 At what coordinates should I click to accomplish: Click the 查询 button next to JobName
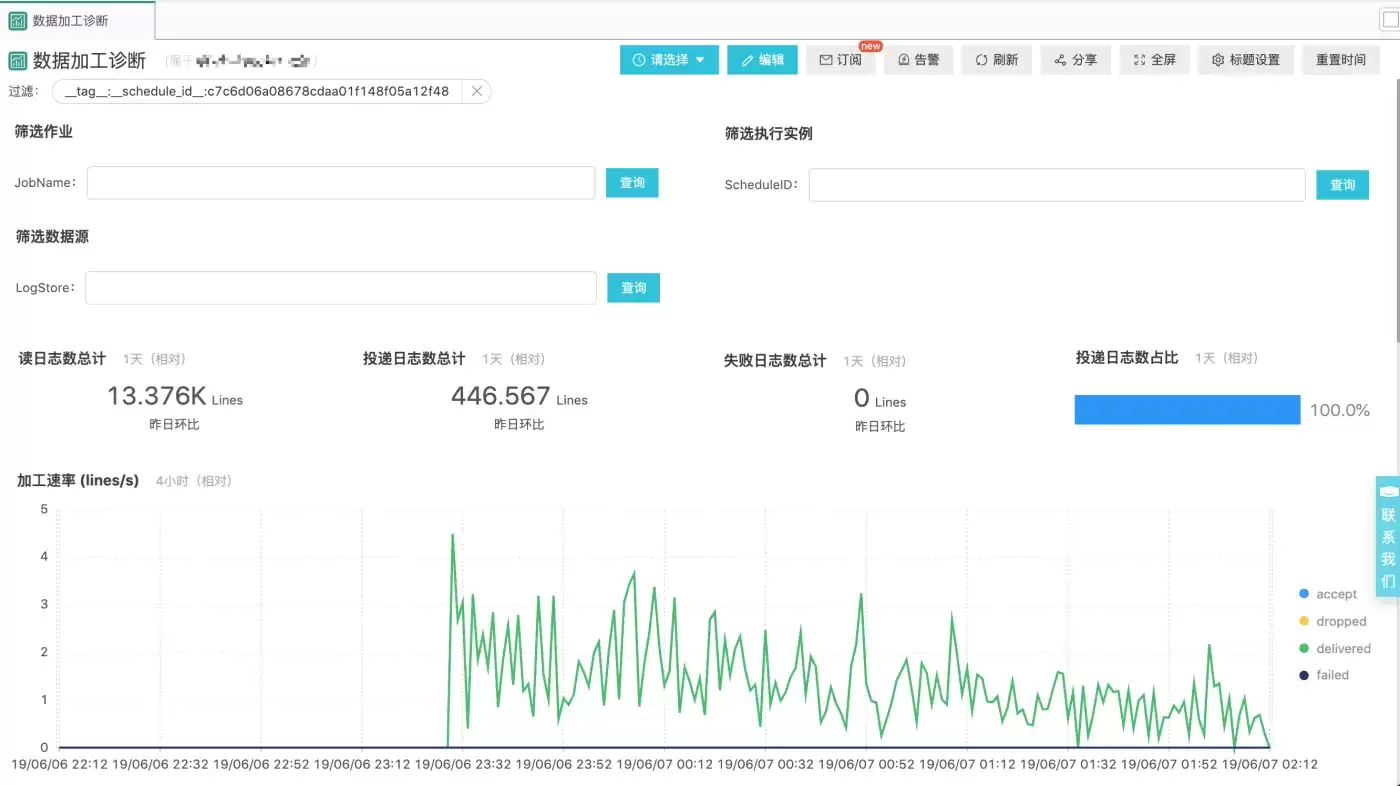pyautogui.click(x=632, y=183)
